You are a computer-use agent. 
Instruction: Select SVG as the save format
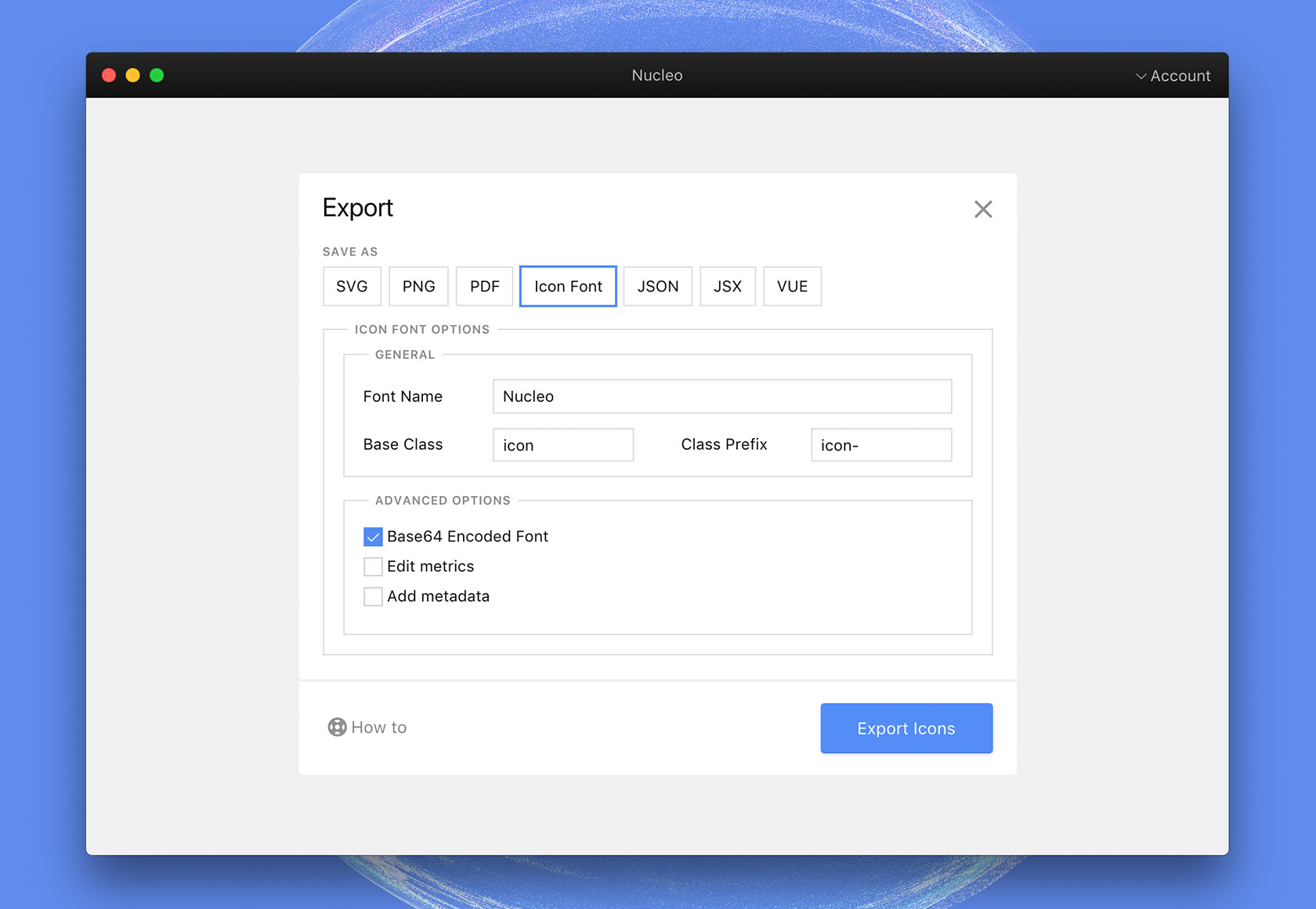(352, 286)
